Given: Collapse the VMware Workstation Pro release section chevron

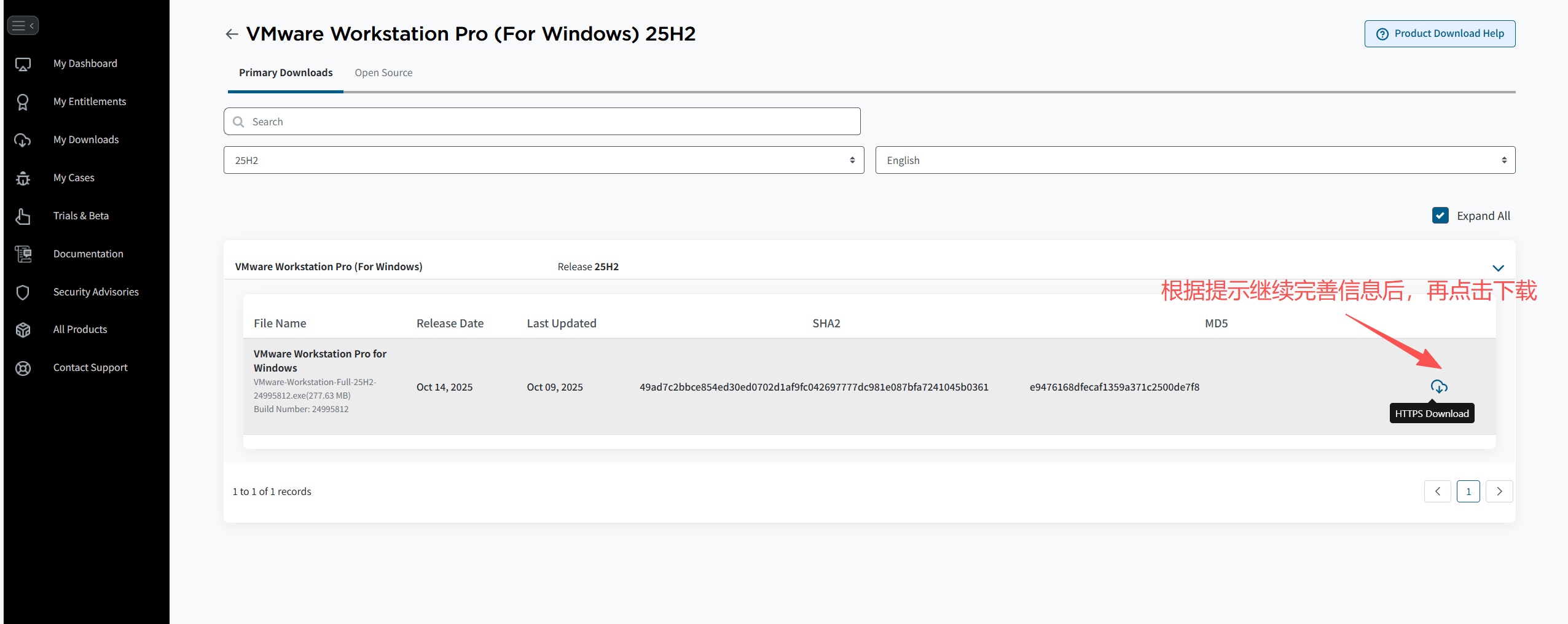Looking at the screenshot, I should point(1498,268).
